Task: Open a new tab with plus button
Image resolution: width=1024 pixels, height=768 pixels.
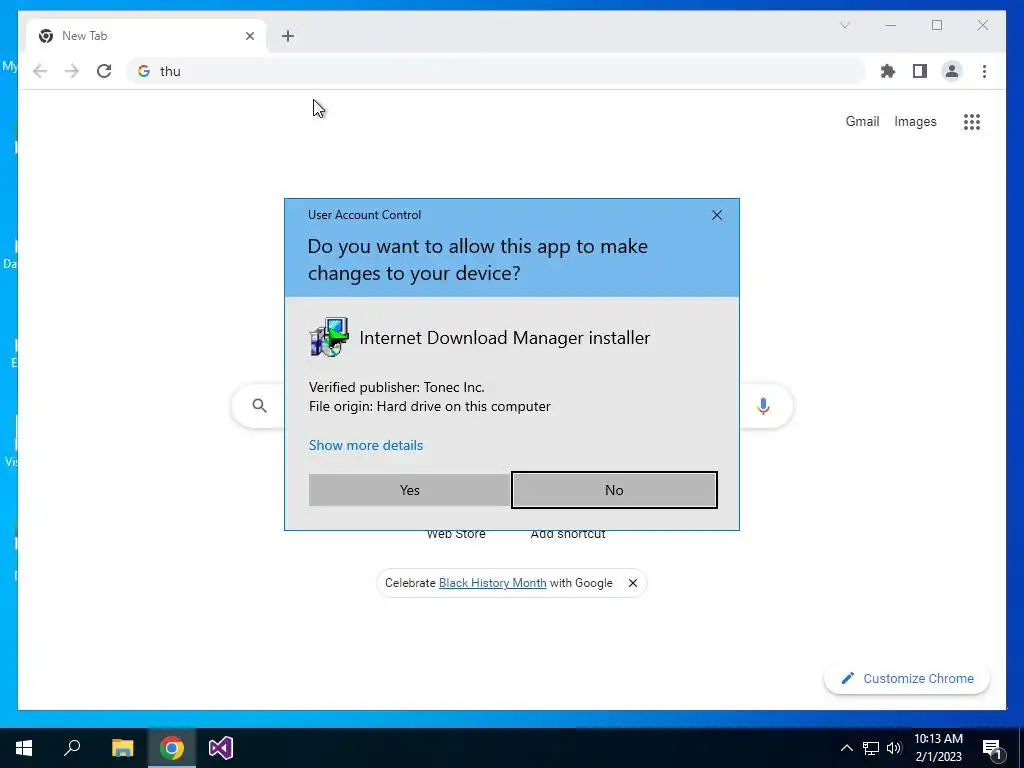Action: tap(288, 36)
